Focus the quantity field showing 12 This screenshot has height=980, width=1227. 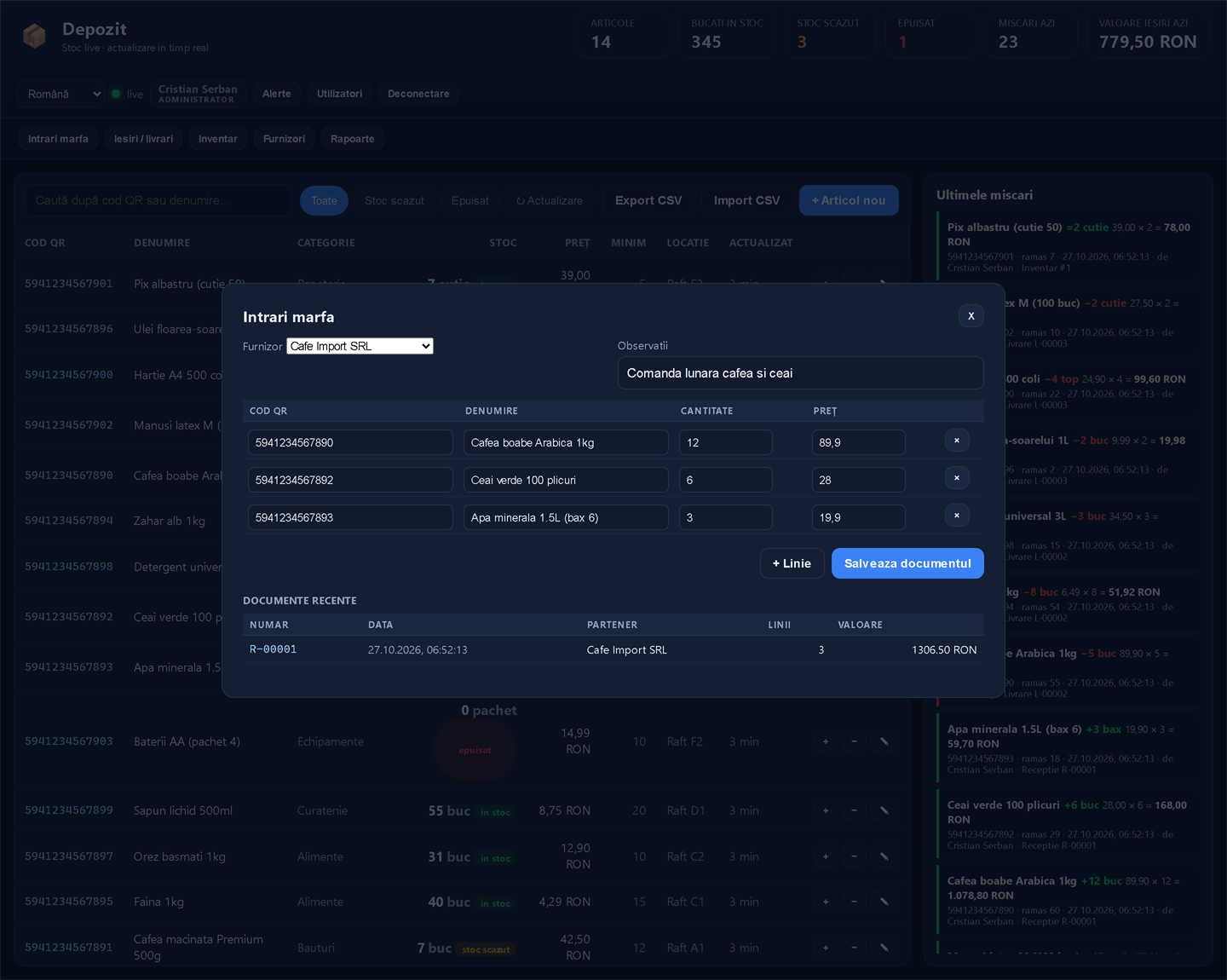click(726, 442)
